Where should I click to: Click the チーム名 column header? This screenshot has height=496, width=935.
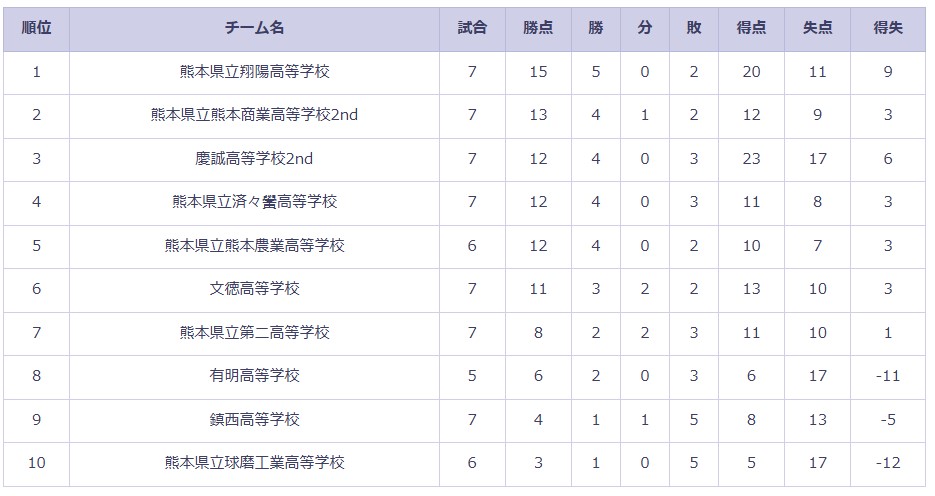[x=255, y=28]
